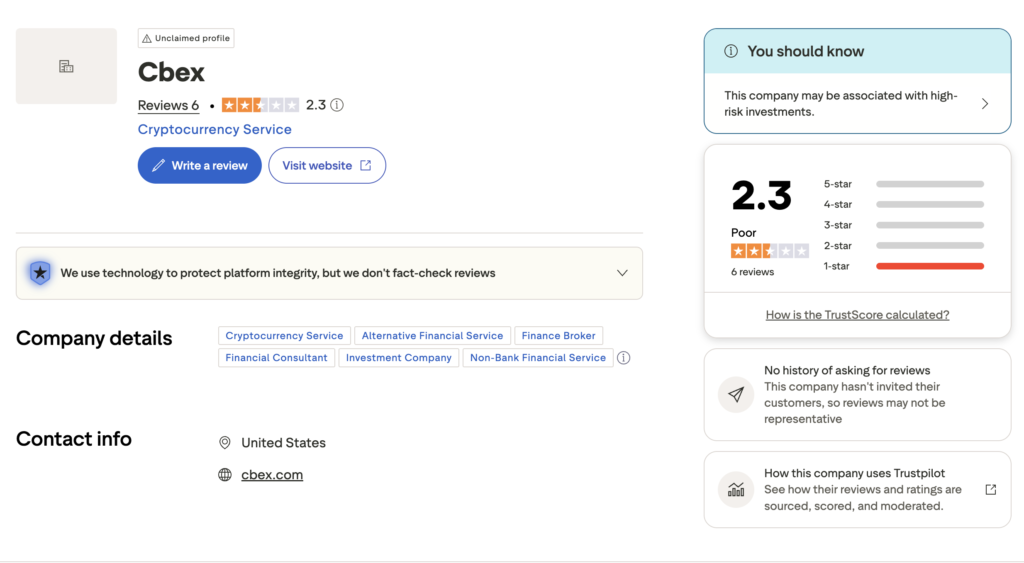
Task: Open How is the TrustScore calculated link
Action: pos(857,315)
